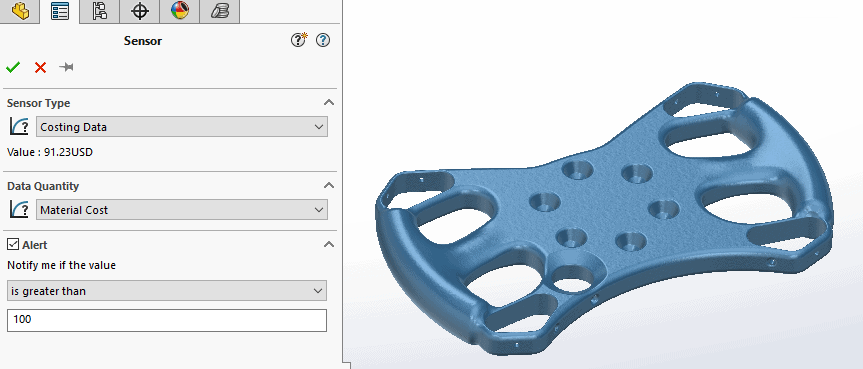Open the DisplayManager color ball tab
Image resolution: width=863 pixels, height=369 pixels.
180,11
